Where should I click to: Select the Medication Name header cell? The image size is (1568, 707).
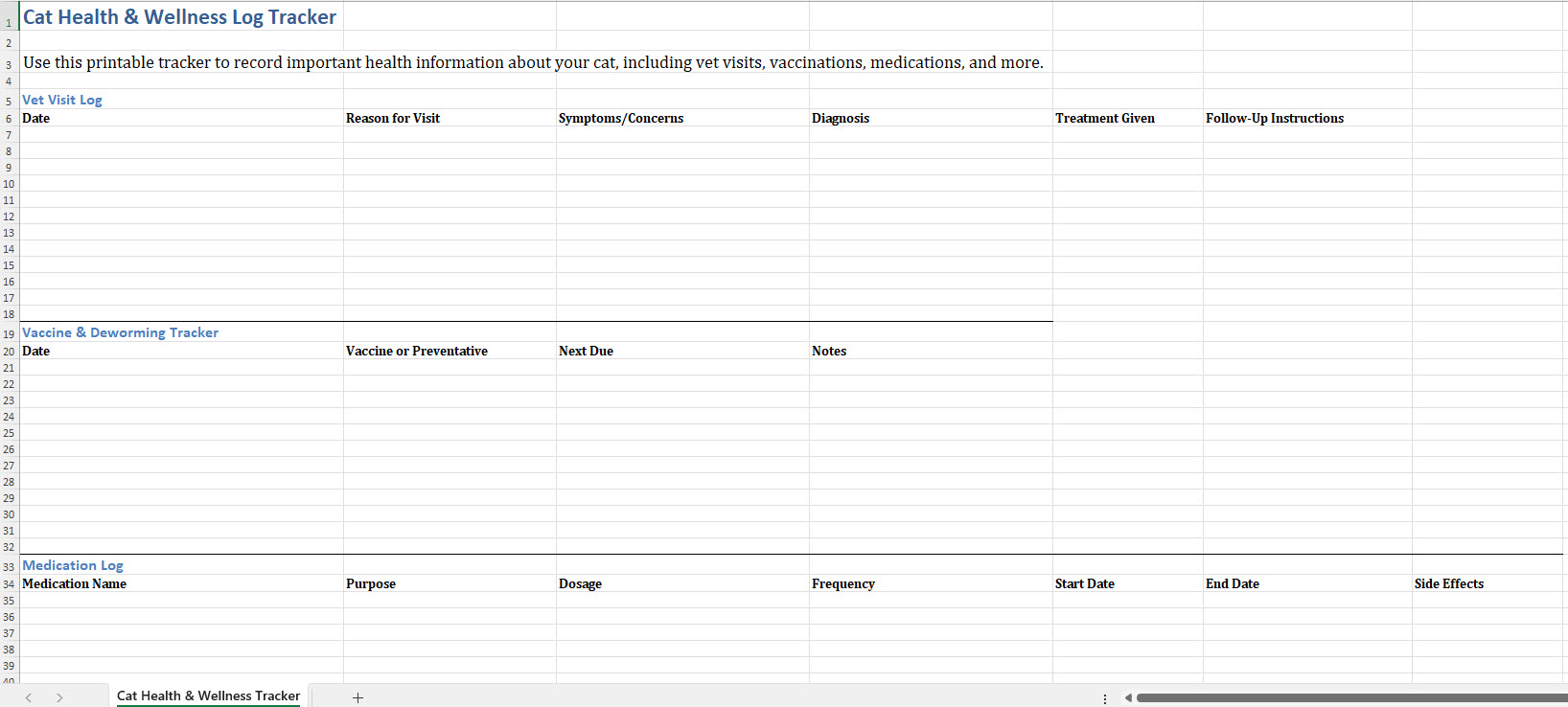181,583
